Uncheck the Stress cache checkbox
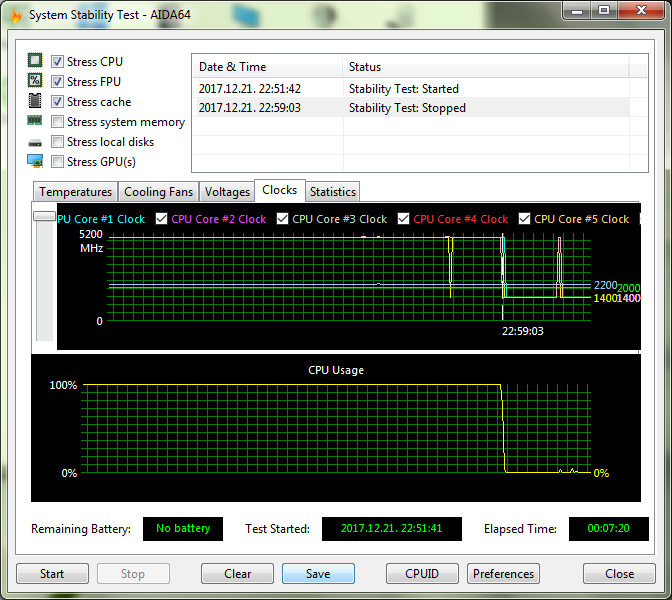 coord(57,102)
